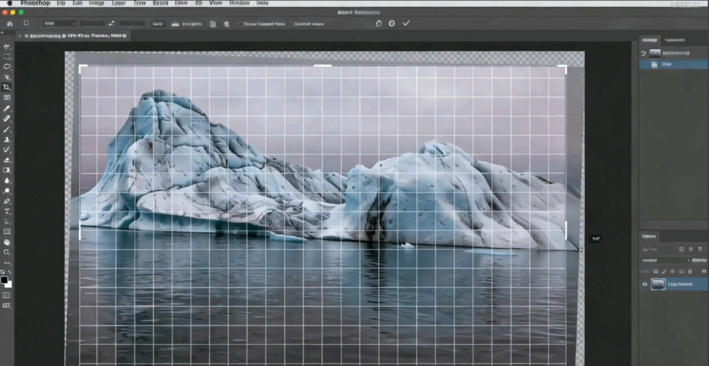Select the Frame tool
Image resolution: width=709 pixels, height=366 pixels.
(7, 98)
